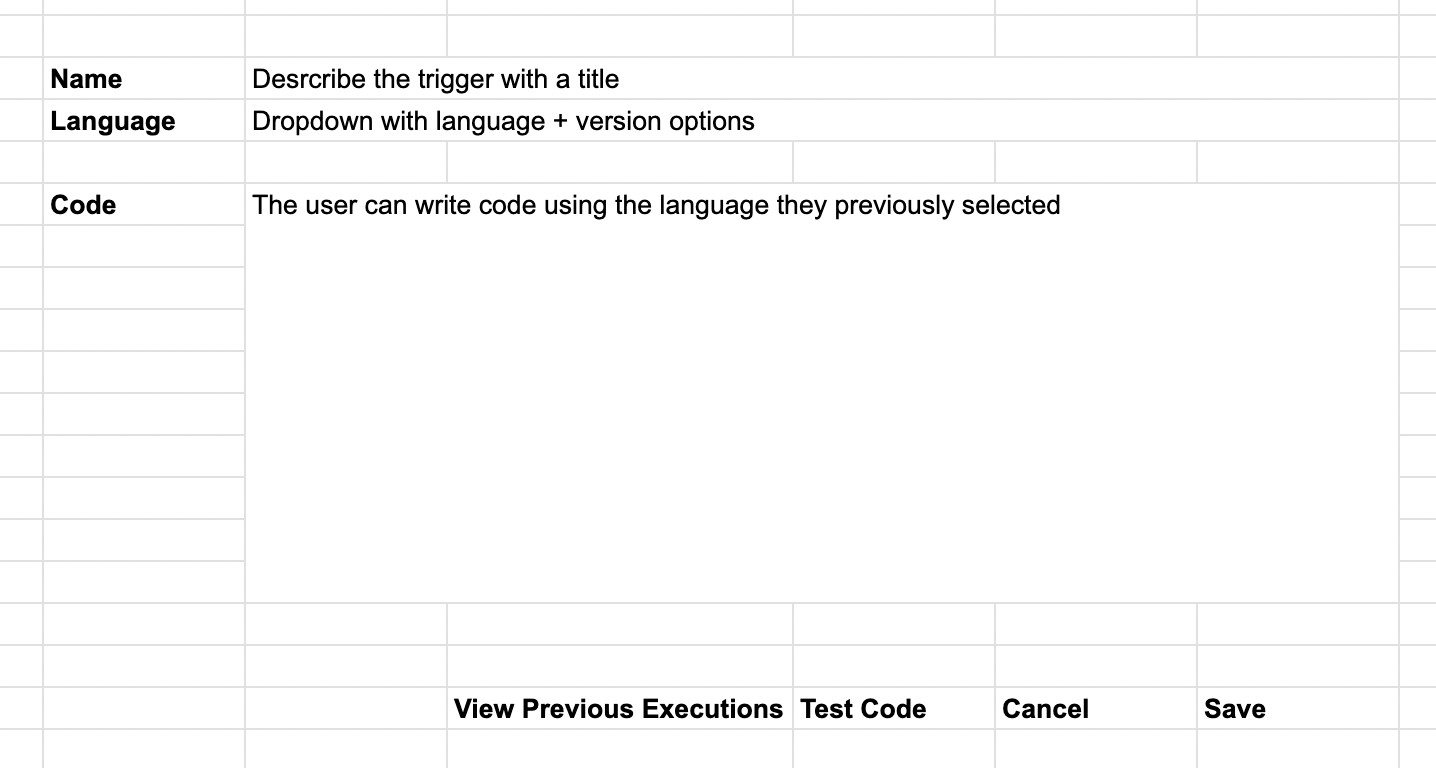Select empty cell directly below Cancel
Image resolution: width=1436 pixels, height=768 pixels.
pos(1096,749)
